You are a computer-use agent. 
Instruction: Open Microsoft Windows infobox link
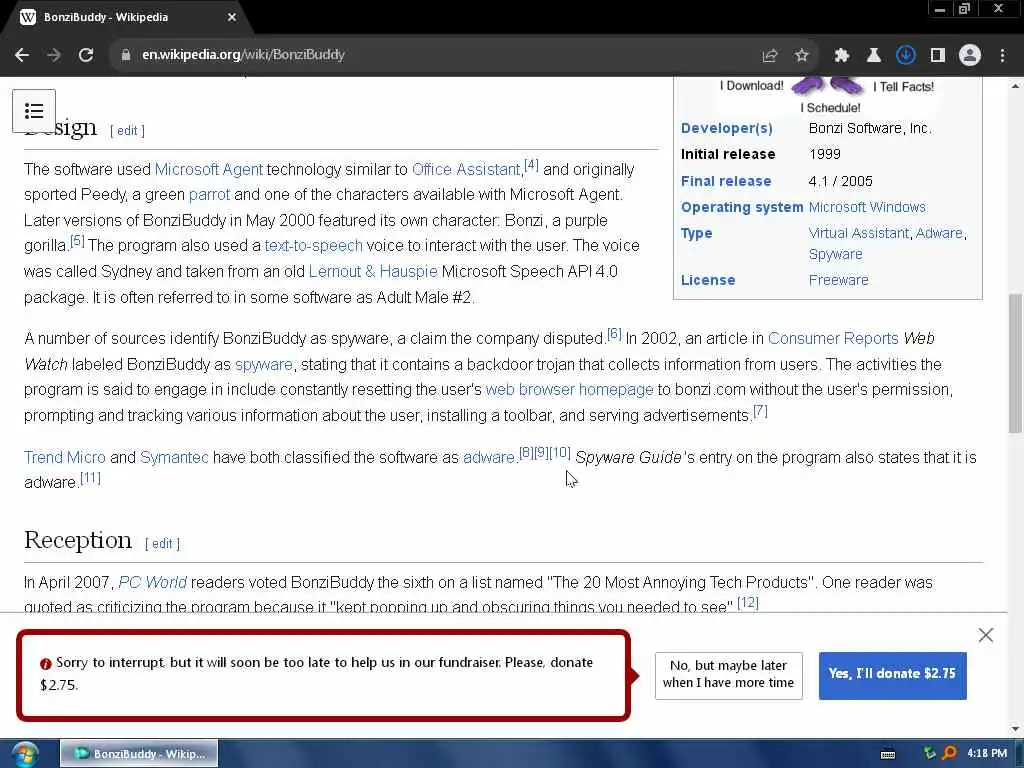click(867, 208)
